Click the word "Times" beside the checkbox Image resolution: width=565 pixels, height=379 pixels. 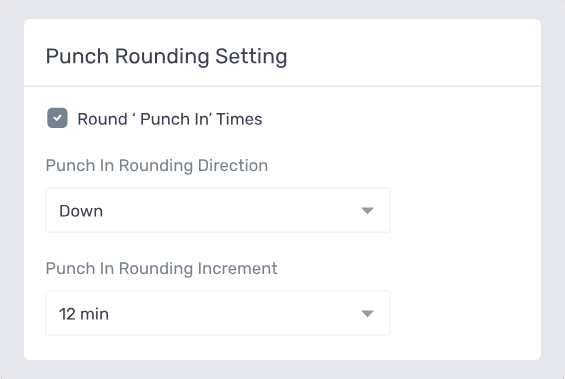click(x=239, y=119)
